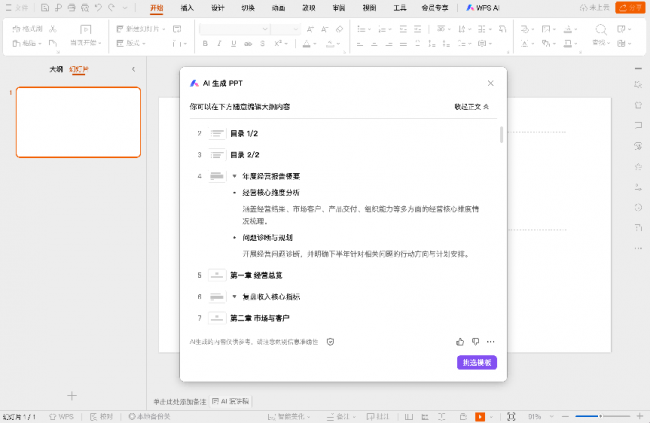Toggle Strikethrough formatting

(248, 43)
